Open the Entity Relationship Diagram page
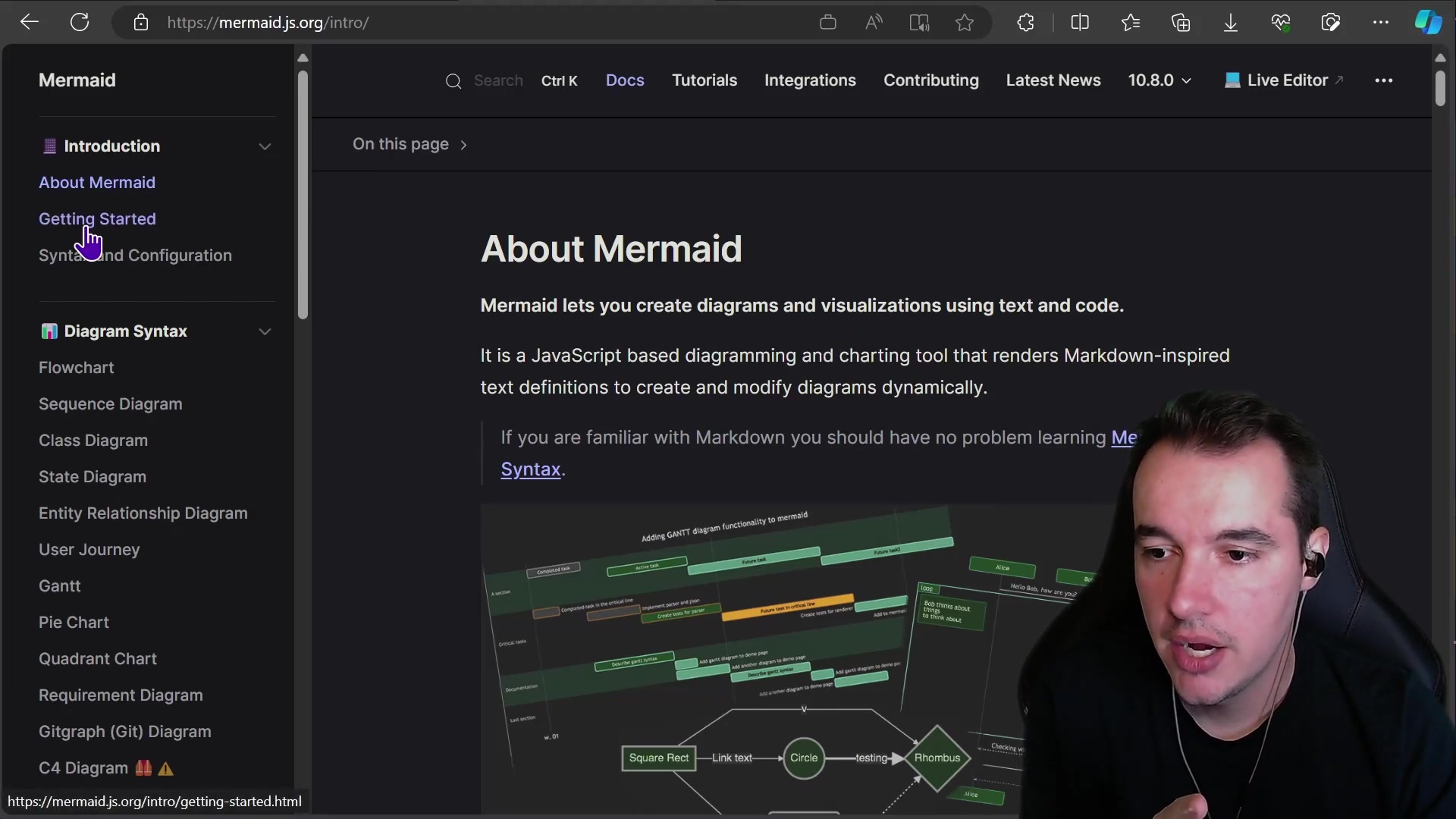The height and width of the screenshot is (819, 1456). [143, 513]
